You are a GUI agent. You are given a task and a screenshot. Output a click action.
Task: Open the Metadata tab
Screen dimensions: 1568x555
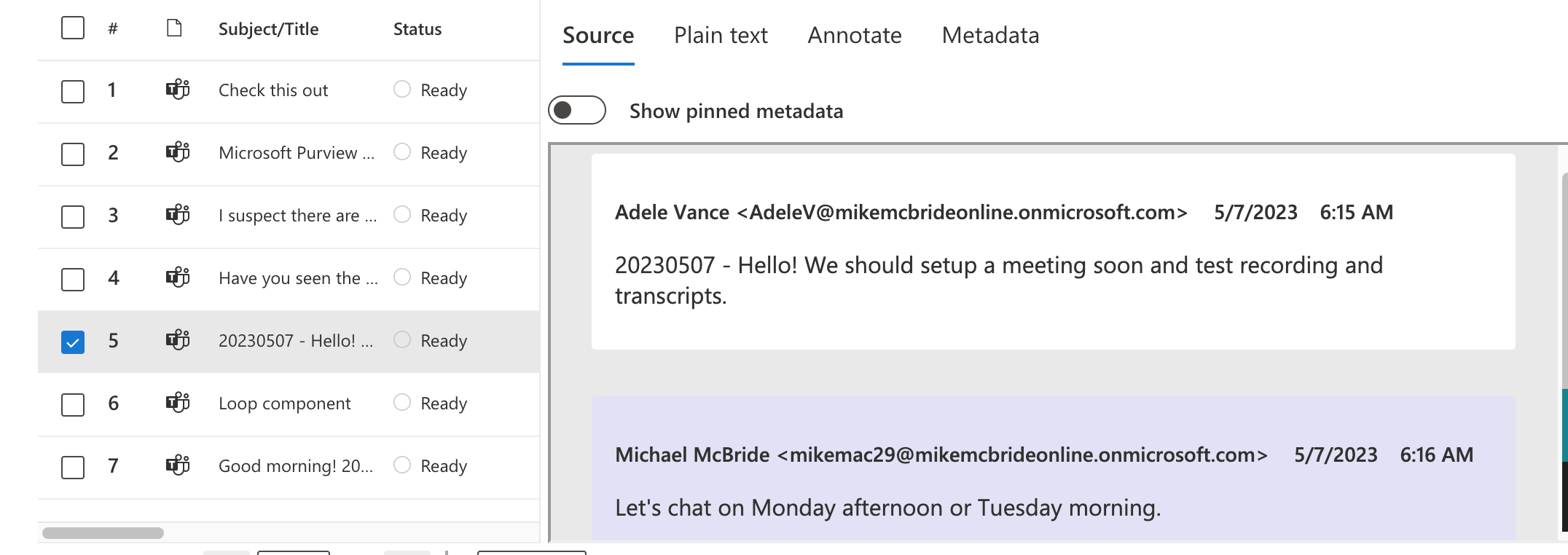pos(990,35)
